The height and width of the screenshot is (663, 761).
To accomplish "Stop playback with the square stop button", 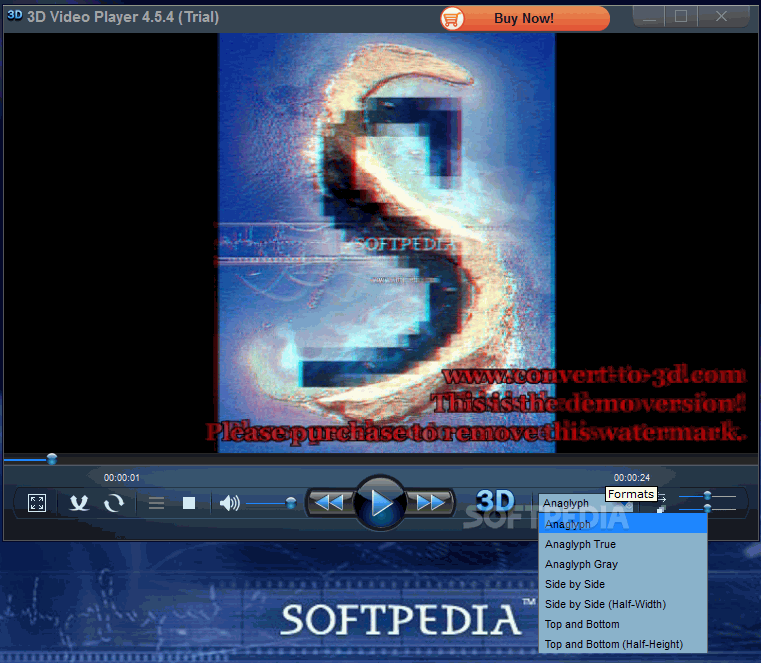I will point(189,503).
